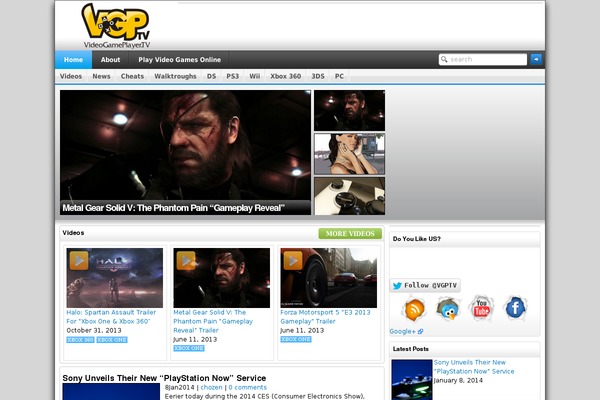This screenshot has height=400, width=600.
Task: Click the Twitter bird in Follow @VGPTV button
Action: click(397, 286)
